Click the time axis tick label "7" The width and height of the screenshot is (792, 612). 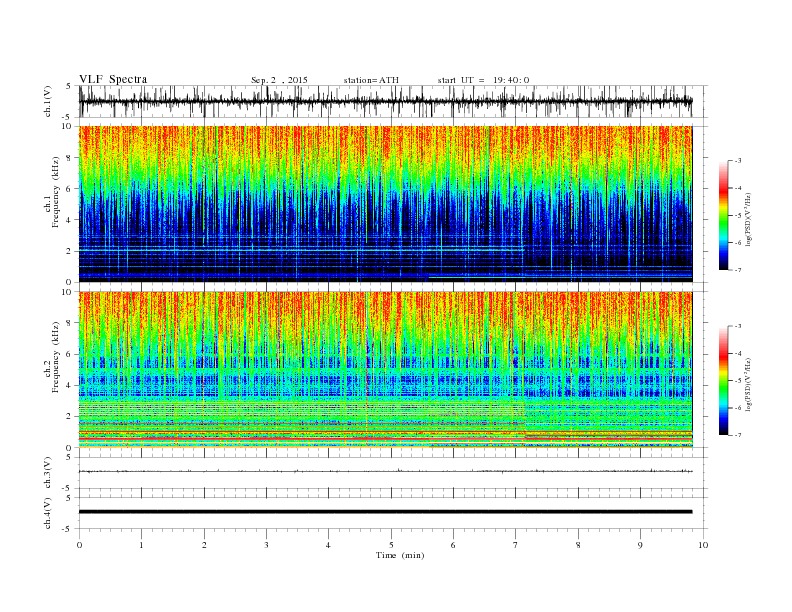pyautogui.click(x=516, y=545)
